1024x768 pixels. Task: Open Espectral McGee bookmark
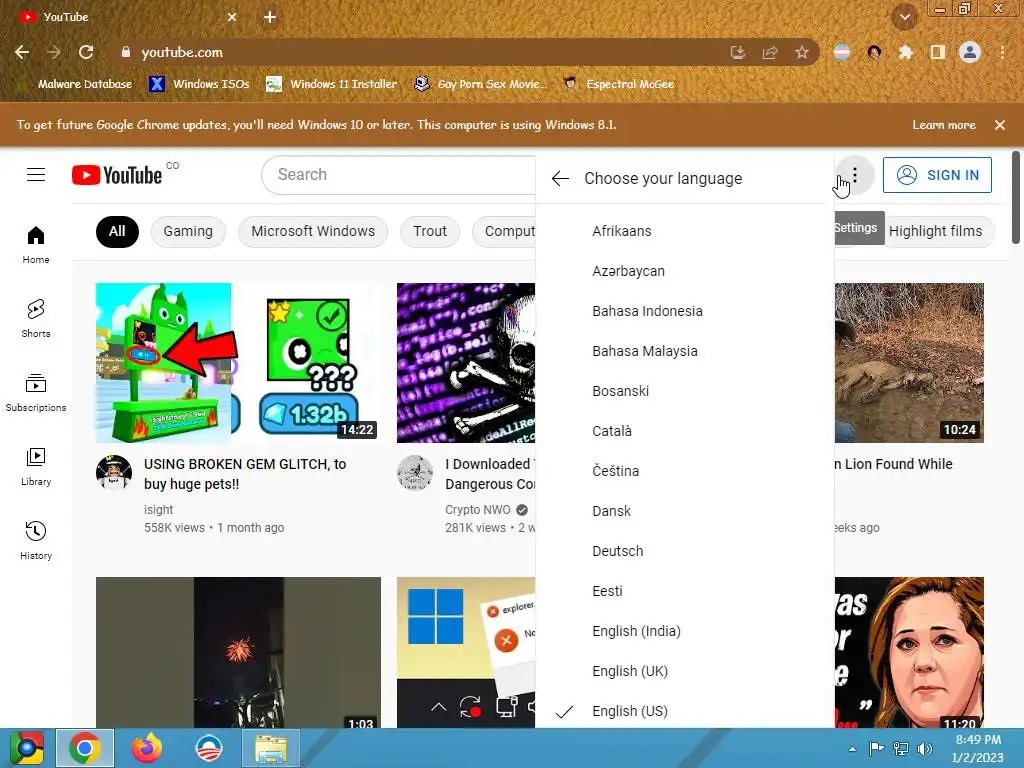(618, 84)
